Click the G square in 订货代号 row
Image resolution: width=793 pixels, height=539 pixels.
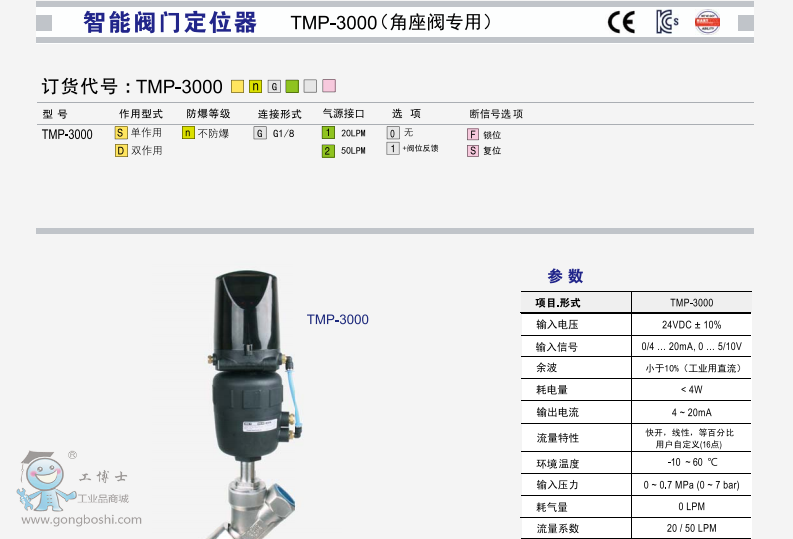pos(274,86)
